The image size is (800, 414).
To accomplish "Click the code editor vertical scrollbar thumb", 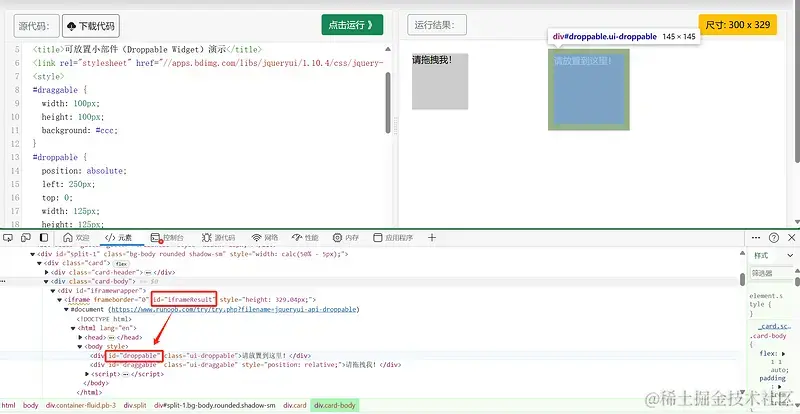I will (388, 102).
